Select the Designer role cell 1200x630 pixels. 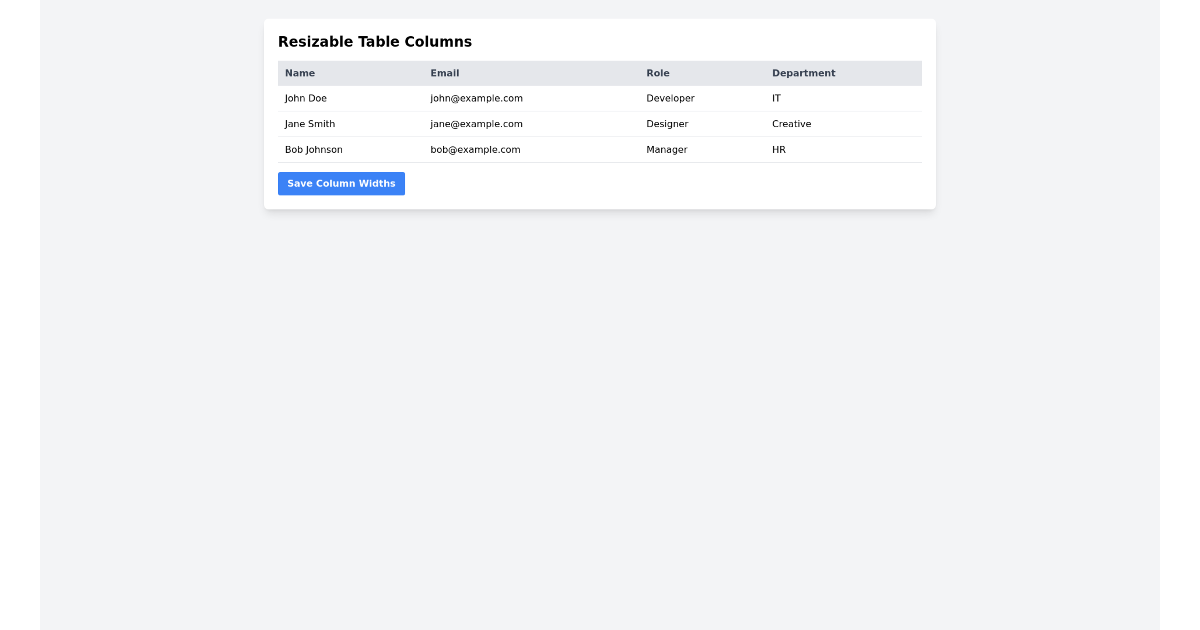tap(667, 123)
